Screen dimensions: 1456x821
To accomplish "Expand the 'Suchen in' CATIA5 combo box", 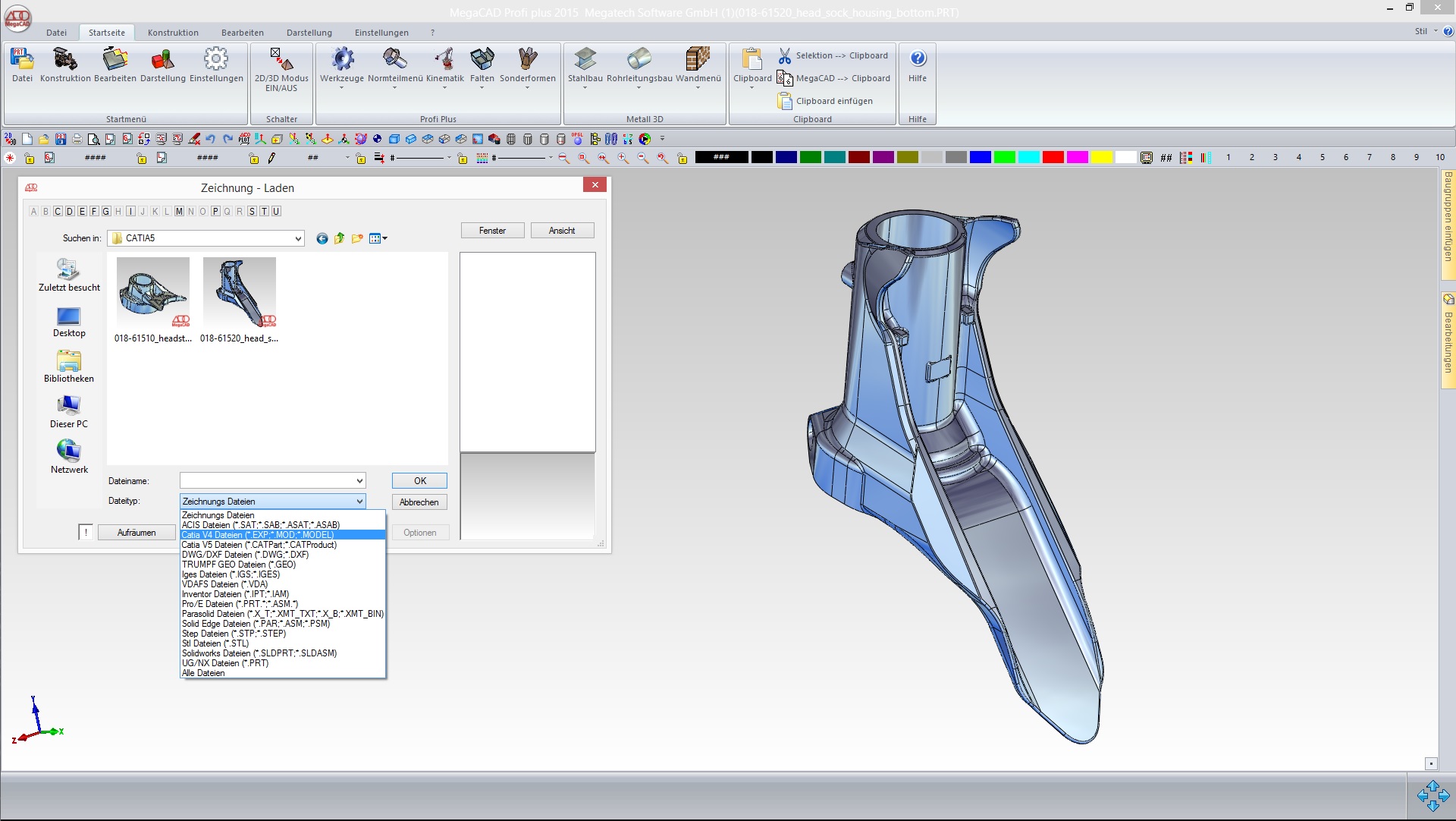I will point(298,238).
